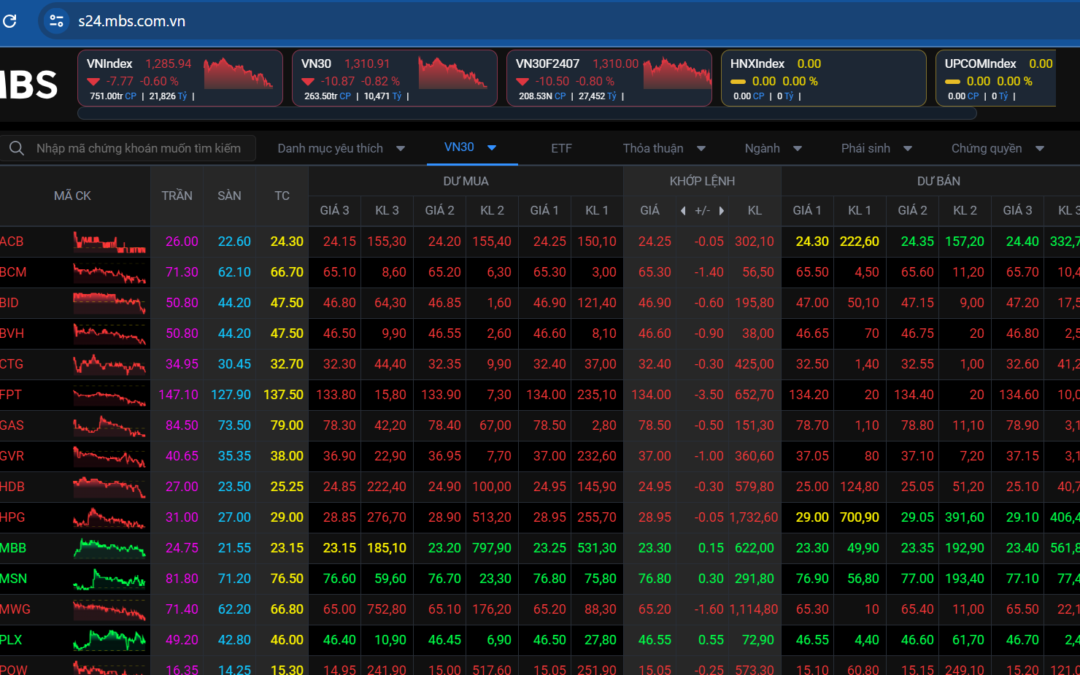Click the MBS logo
This screenshot has width=1080, height=675.
(x=28, y=84)
